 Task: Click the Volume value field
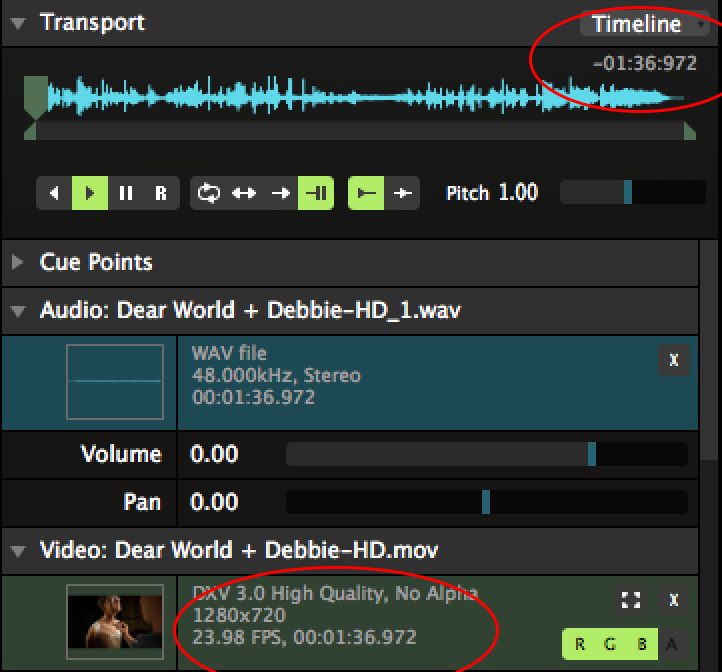tap(215, 455)
